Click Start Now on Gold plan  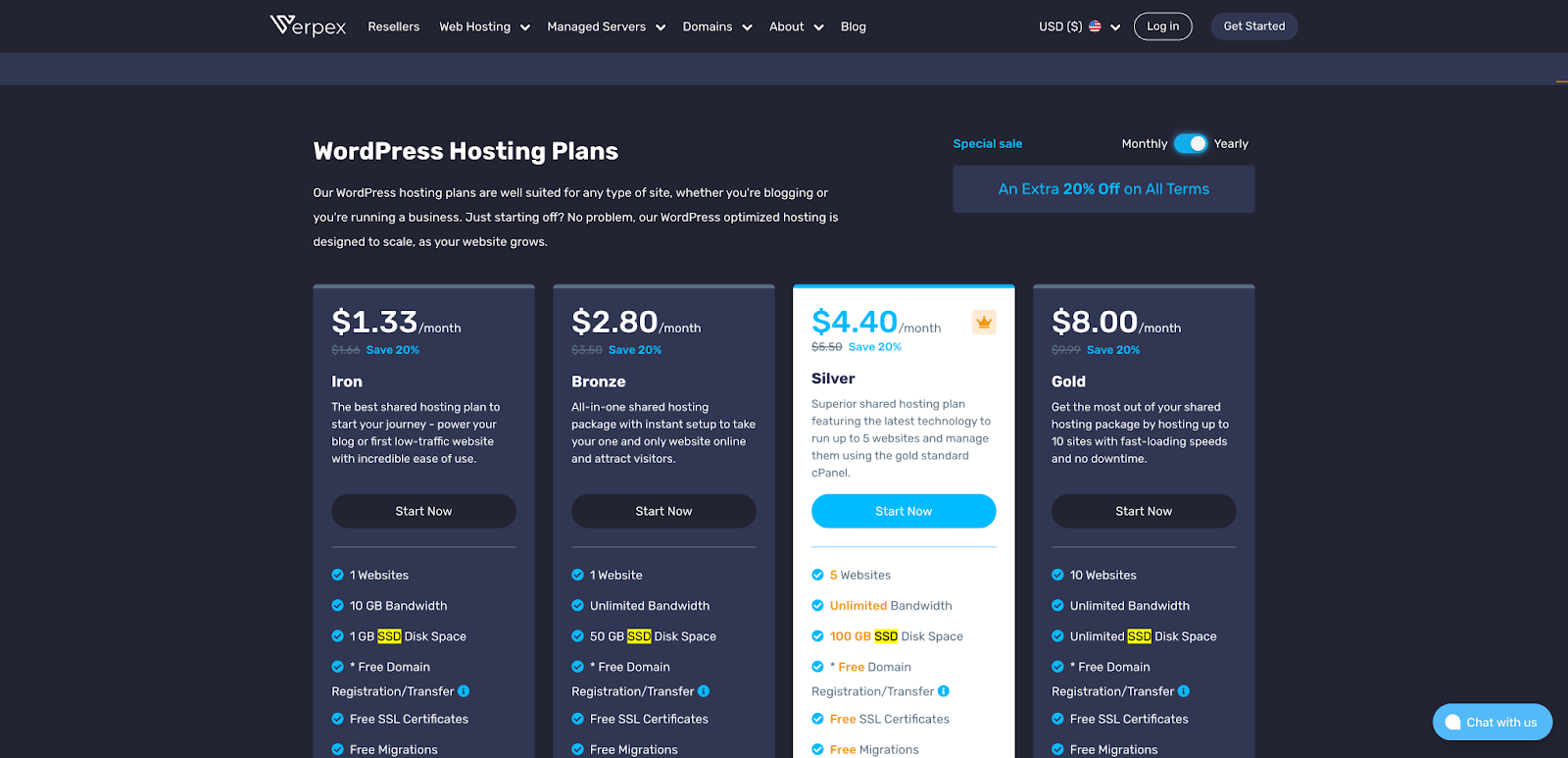click(1144, 511)
